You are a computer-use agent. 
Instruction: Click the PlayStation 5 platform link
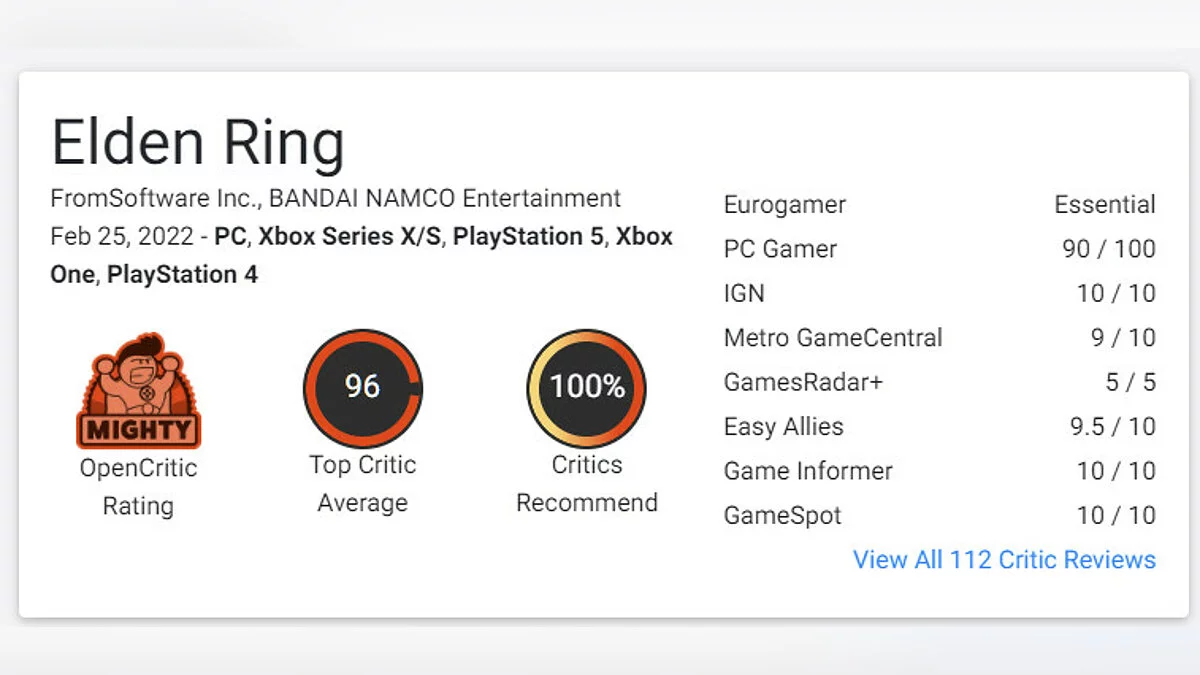pos(527,237)
